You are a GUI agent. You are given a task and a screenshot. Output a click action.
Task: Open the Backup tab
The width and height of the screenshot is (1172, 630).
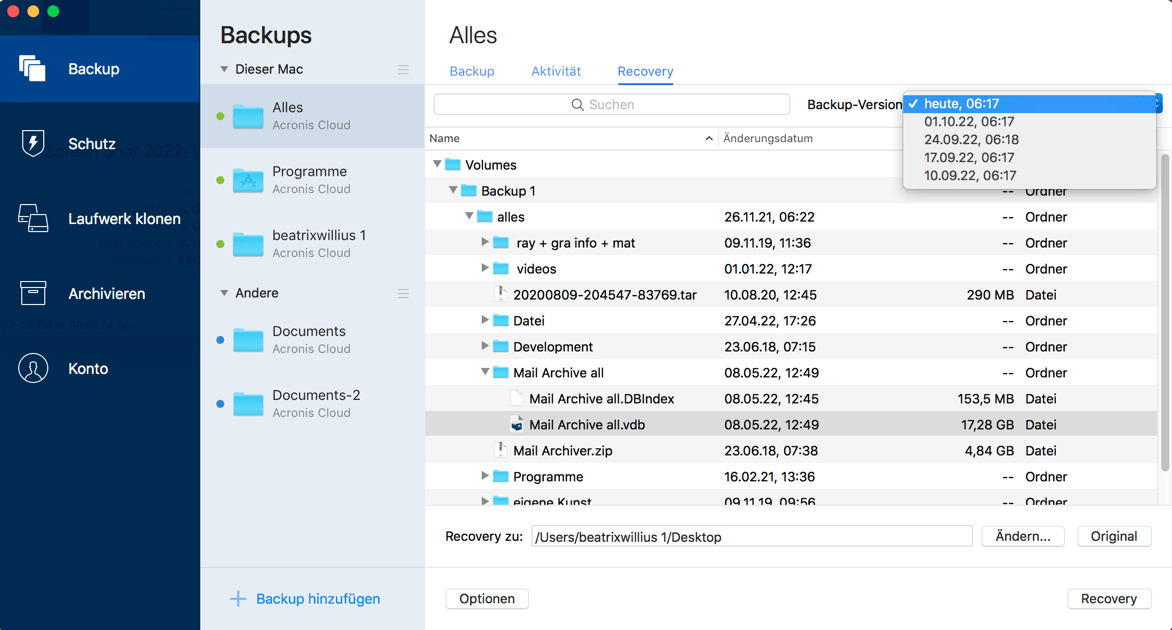(x=471, y=72)
